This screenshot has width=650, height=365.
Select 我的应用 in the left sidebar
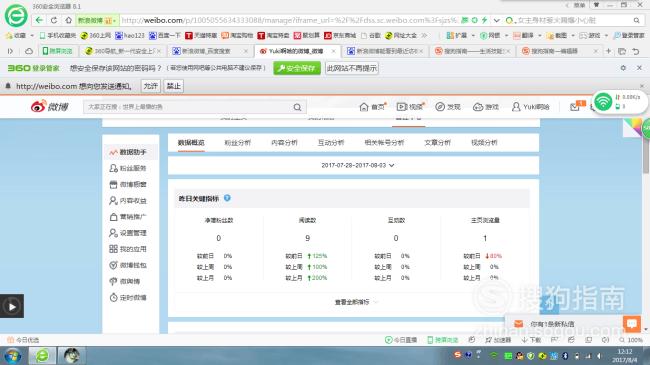point(128,249)
